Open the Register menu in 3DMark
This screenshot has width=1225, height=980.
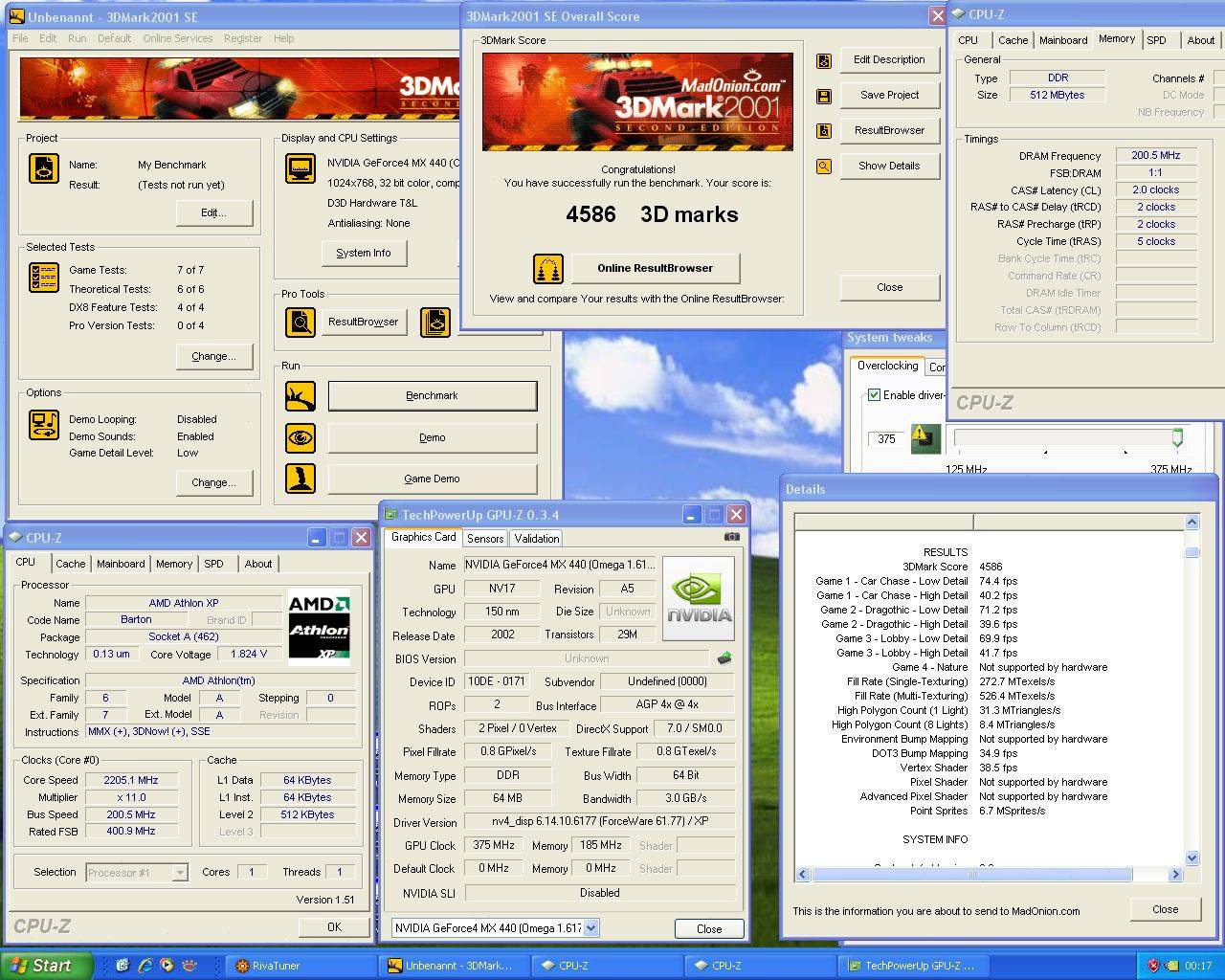pyautogui.click(x=243, y=38)
